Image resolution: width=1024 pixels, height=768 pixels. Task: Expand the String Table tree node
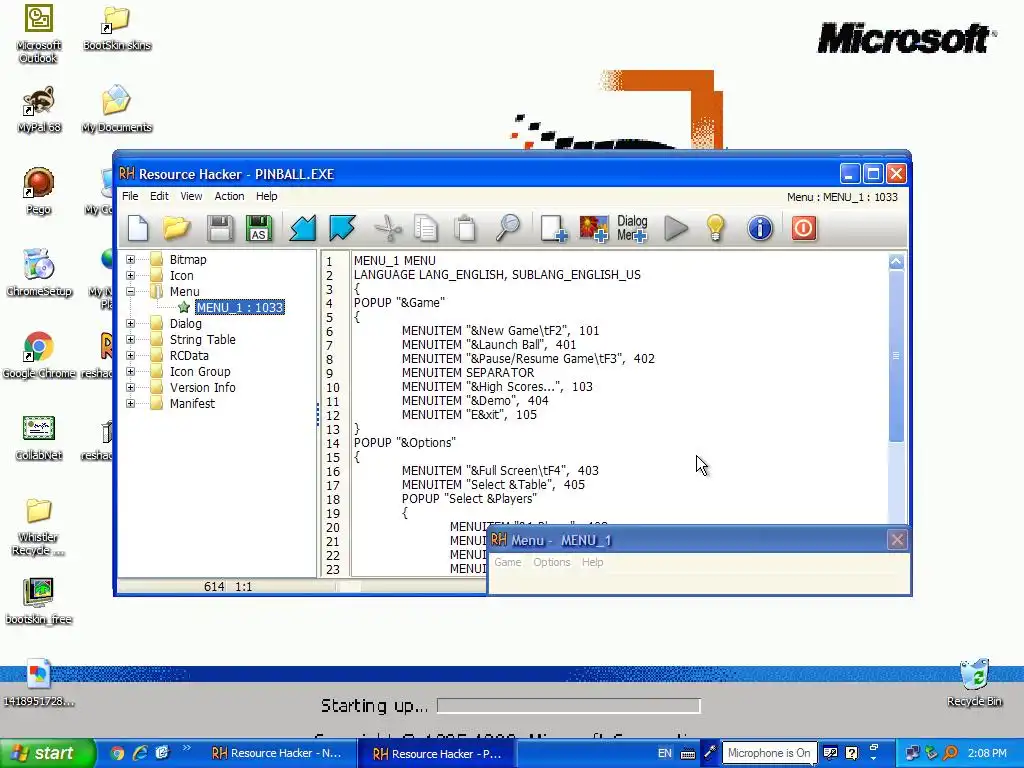pyautogui.click(x=131, y=340)
